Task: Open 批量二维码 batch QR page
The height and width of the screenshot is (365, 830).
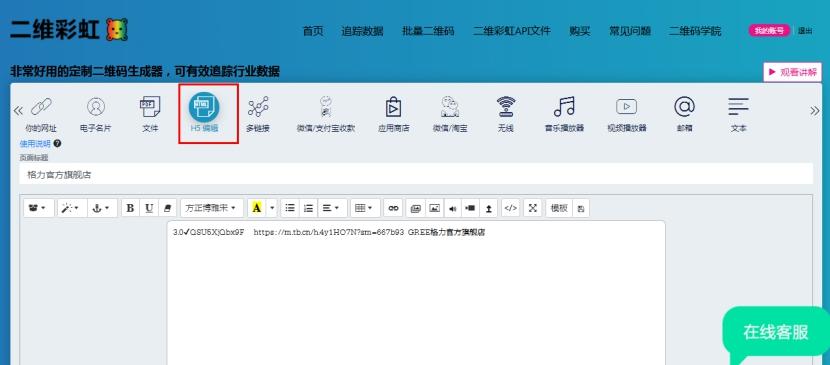Action: (428, 31)
